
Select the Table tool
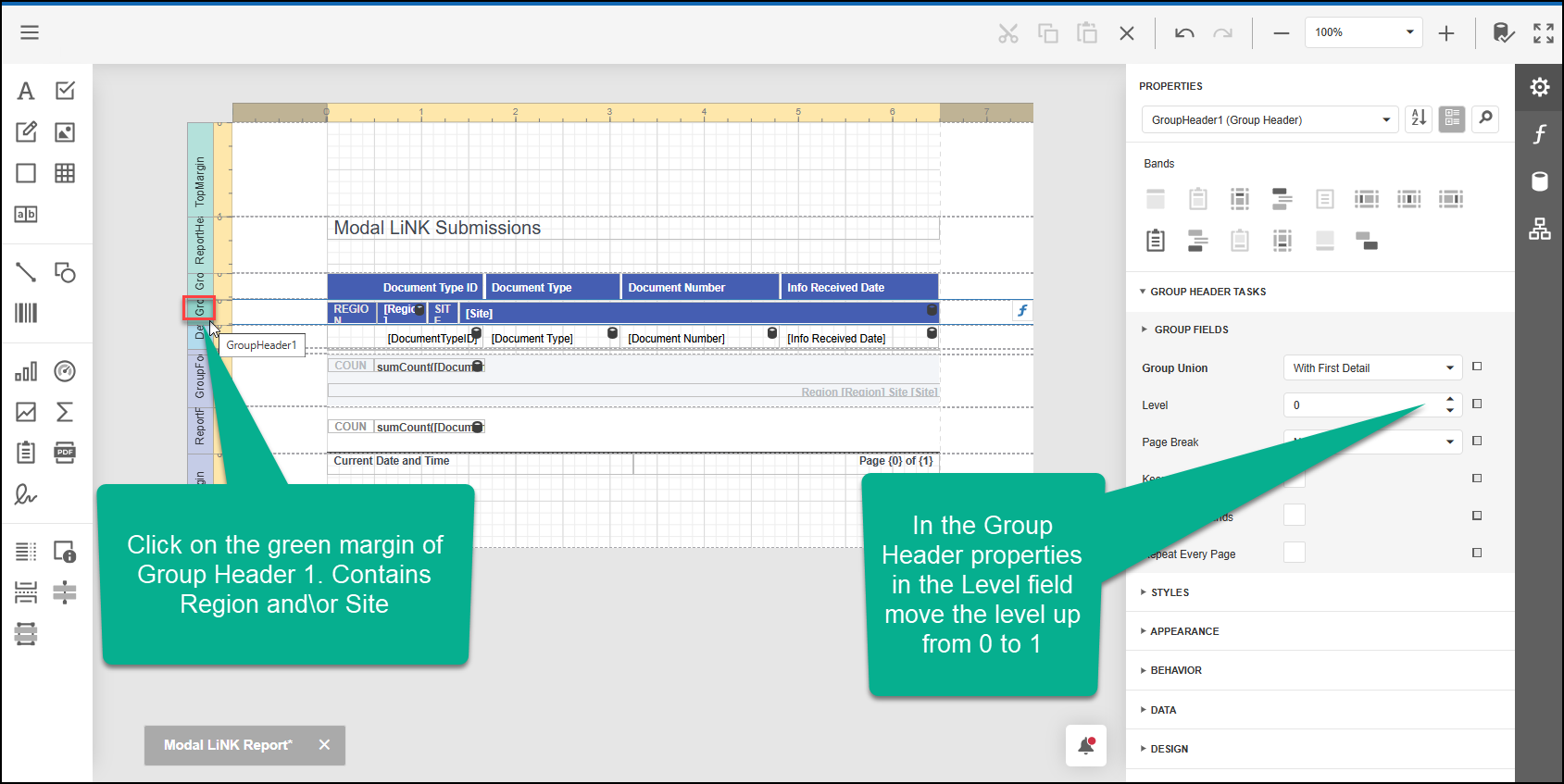(x=65, y=173)
